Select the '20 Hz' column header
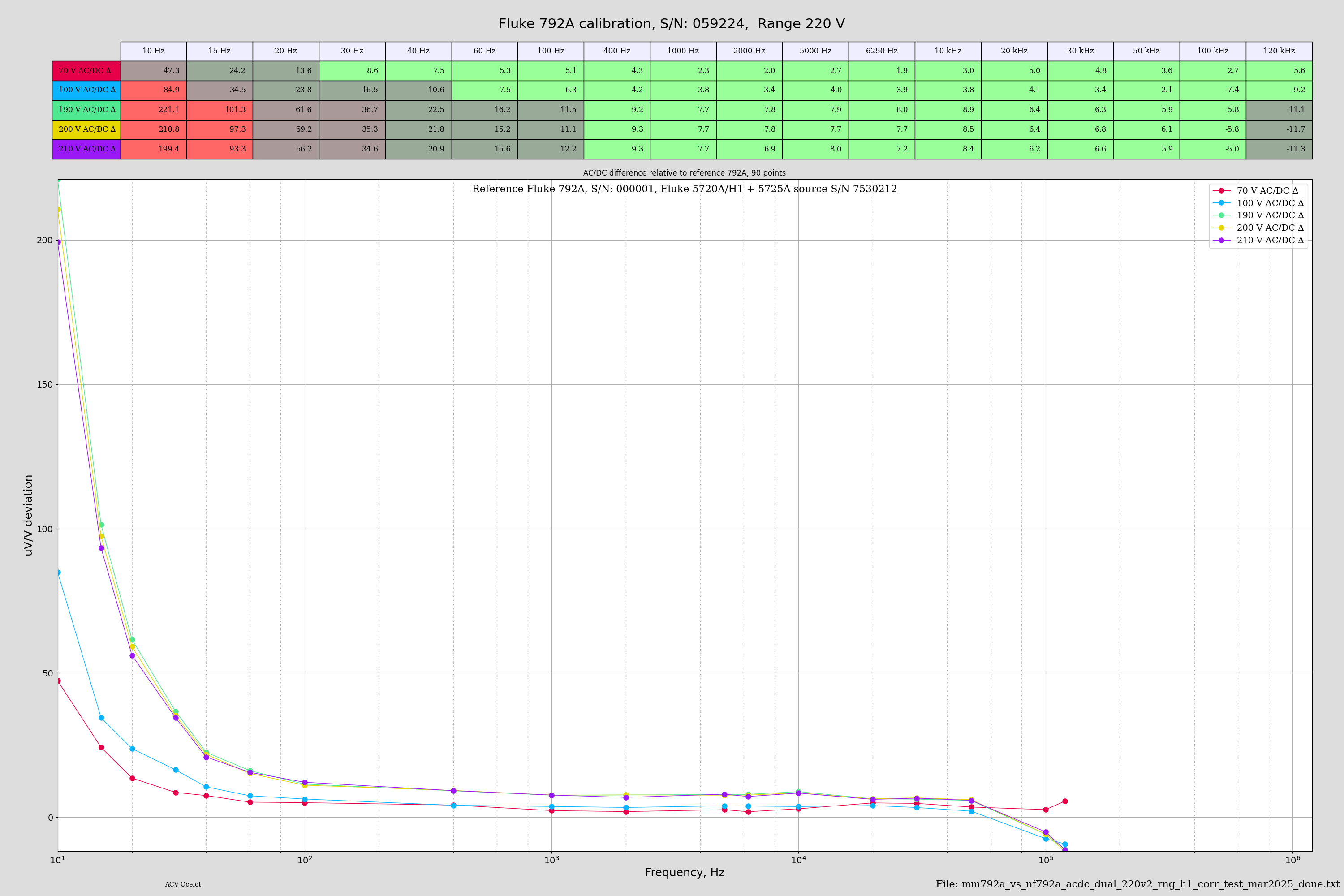1344x896 pixels. (286, 51)
